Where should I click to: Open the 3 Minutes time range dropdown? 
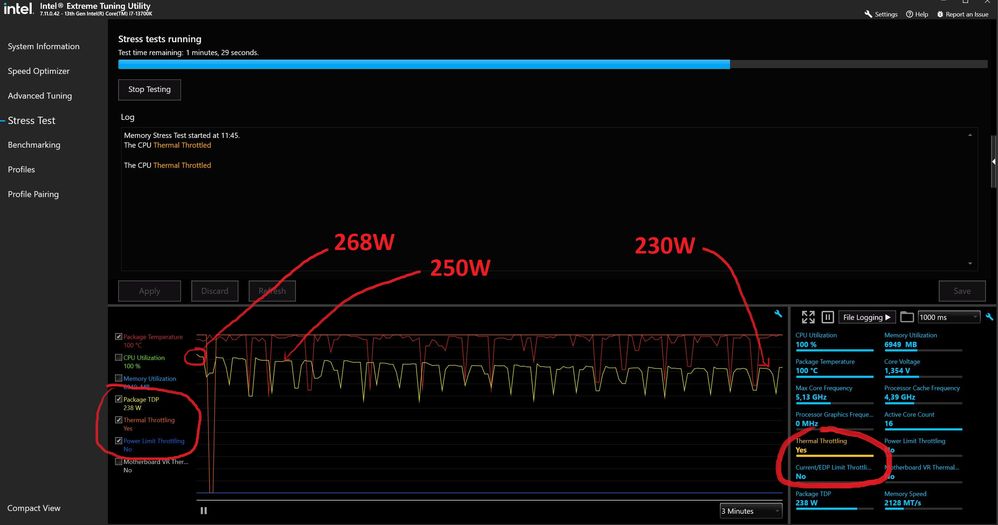pos(751,511)
